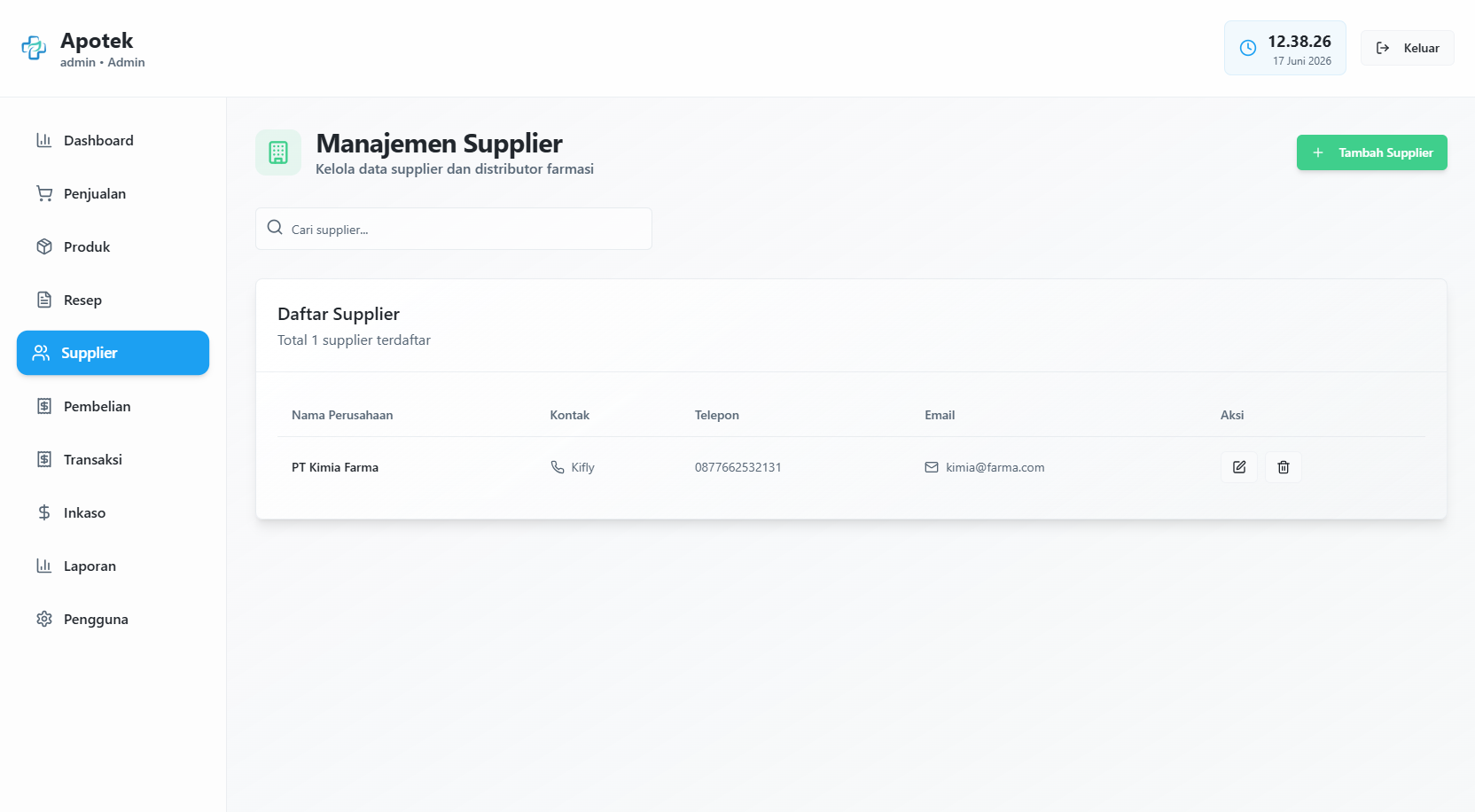Click the Resep document icon

click(x=44, y=300)
